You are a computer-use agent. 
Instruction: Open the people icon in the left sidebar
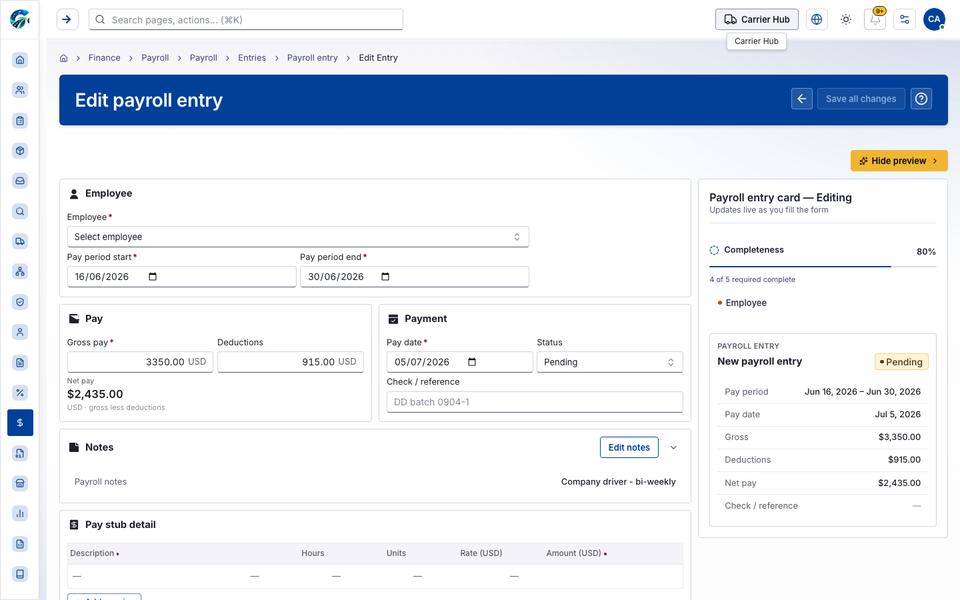coord(20,90)
